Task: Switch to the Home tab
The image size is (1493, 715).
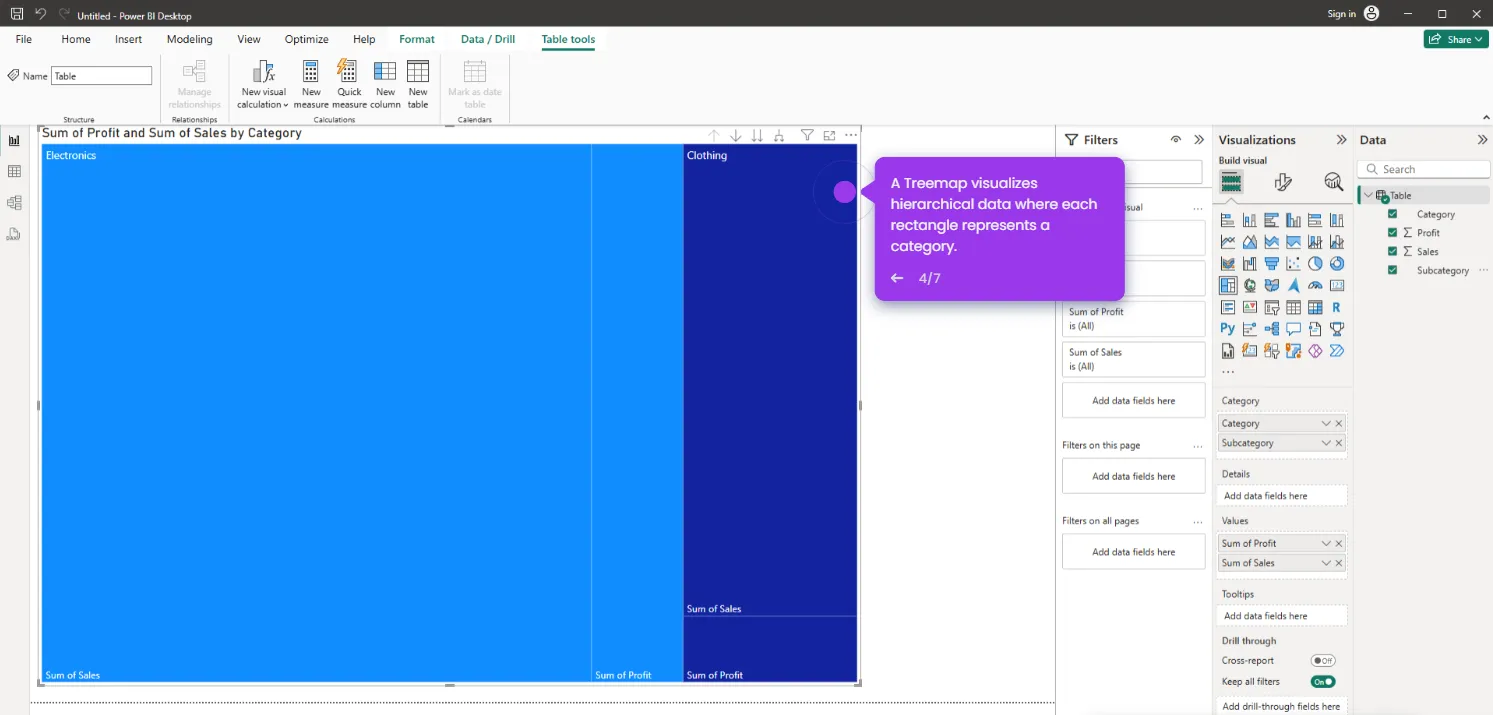Action: tap(76, 39)
